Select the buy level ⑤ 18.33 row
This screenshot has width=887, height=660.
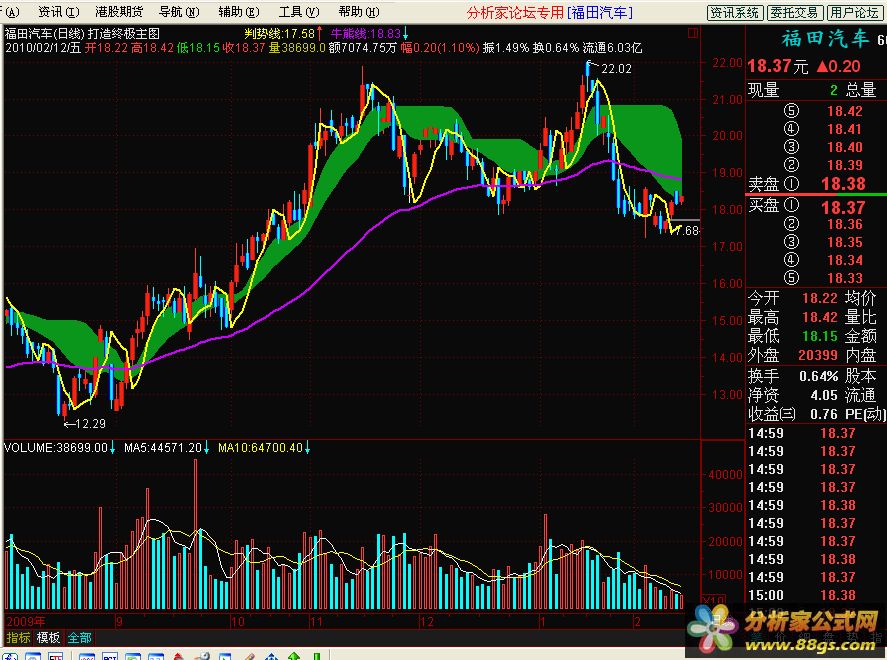(x=816, y=278)
